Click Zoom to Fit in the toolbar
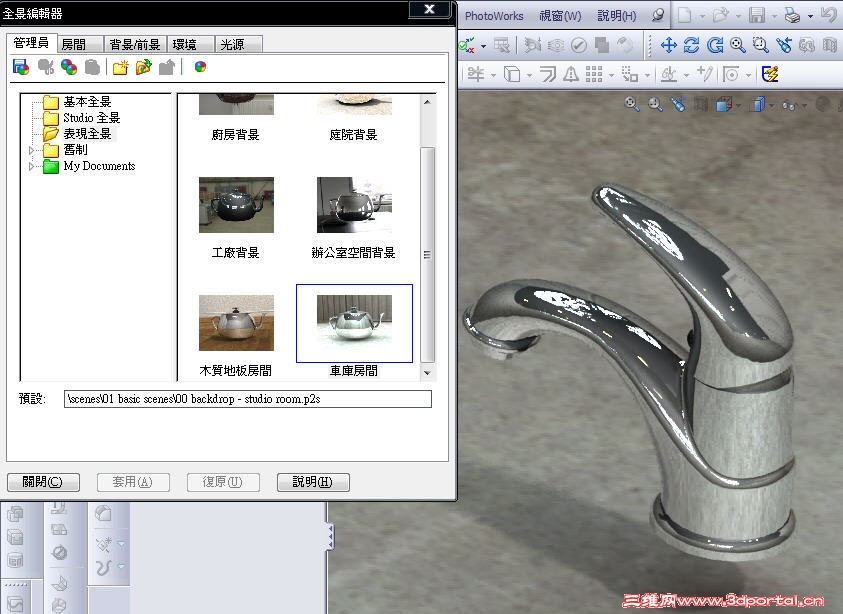 pyautogui.click(x=738, y=45)
